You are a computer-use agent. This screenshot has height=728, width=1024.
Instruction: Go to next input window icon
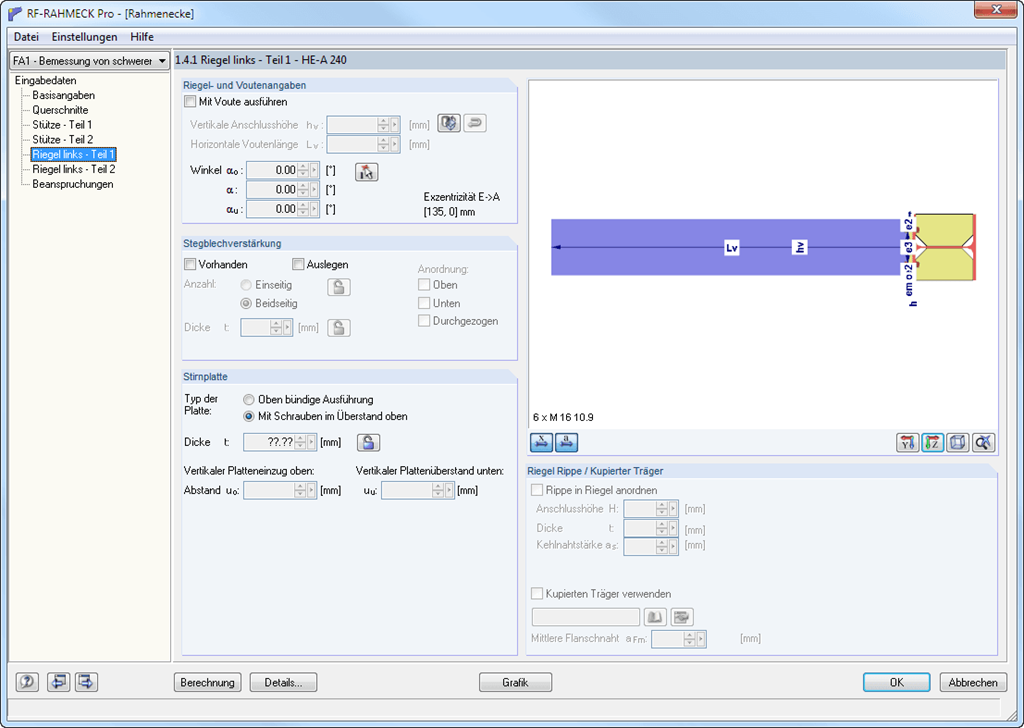(x=86, y=682)
